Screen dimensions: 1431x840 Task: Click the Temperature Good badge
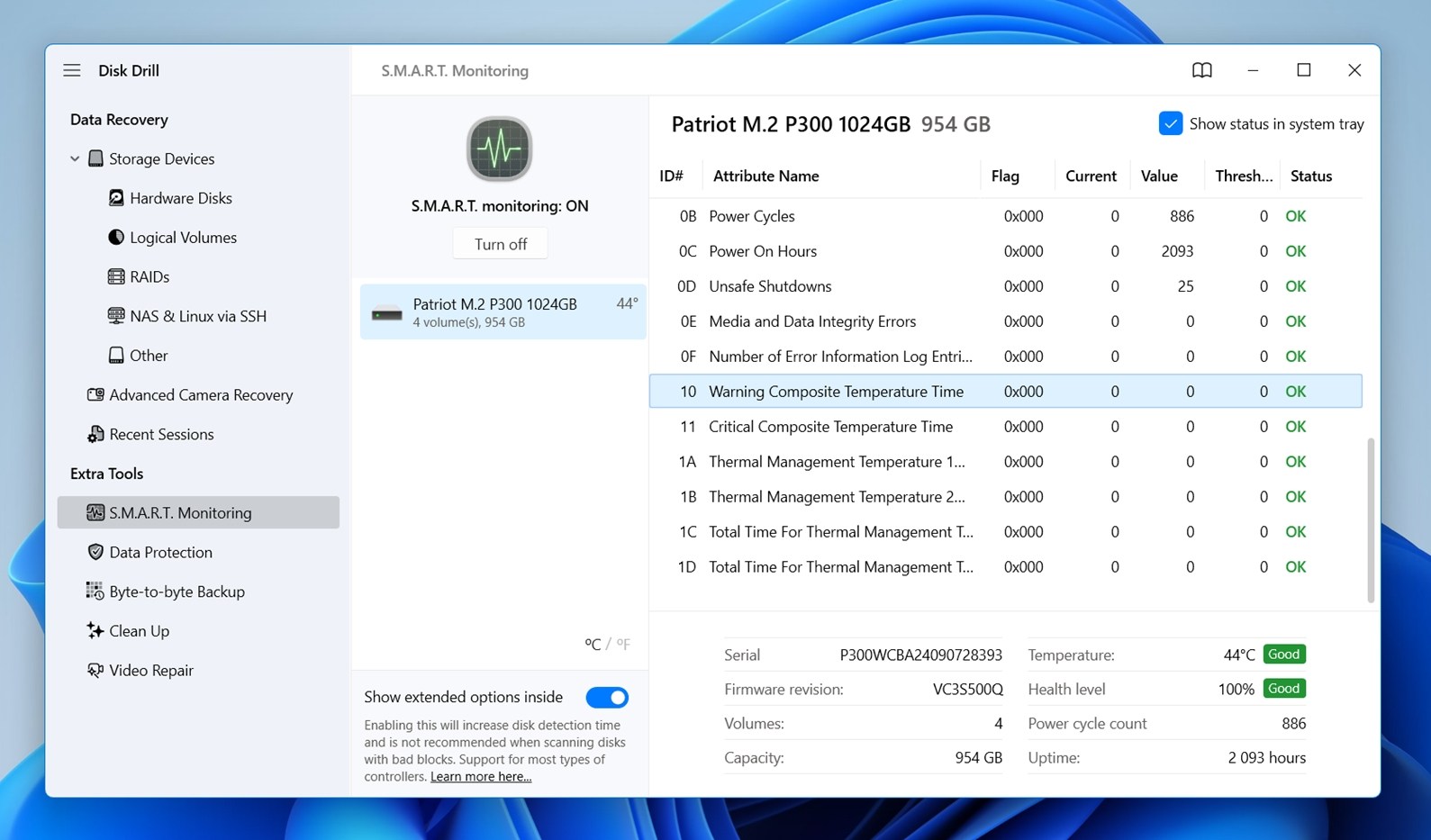[1284, 655]
